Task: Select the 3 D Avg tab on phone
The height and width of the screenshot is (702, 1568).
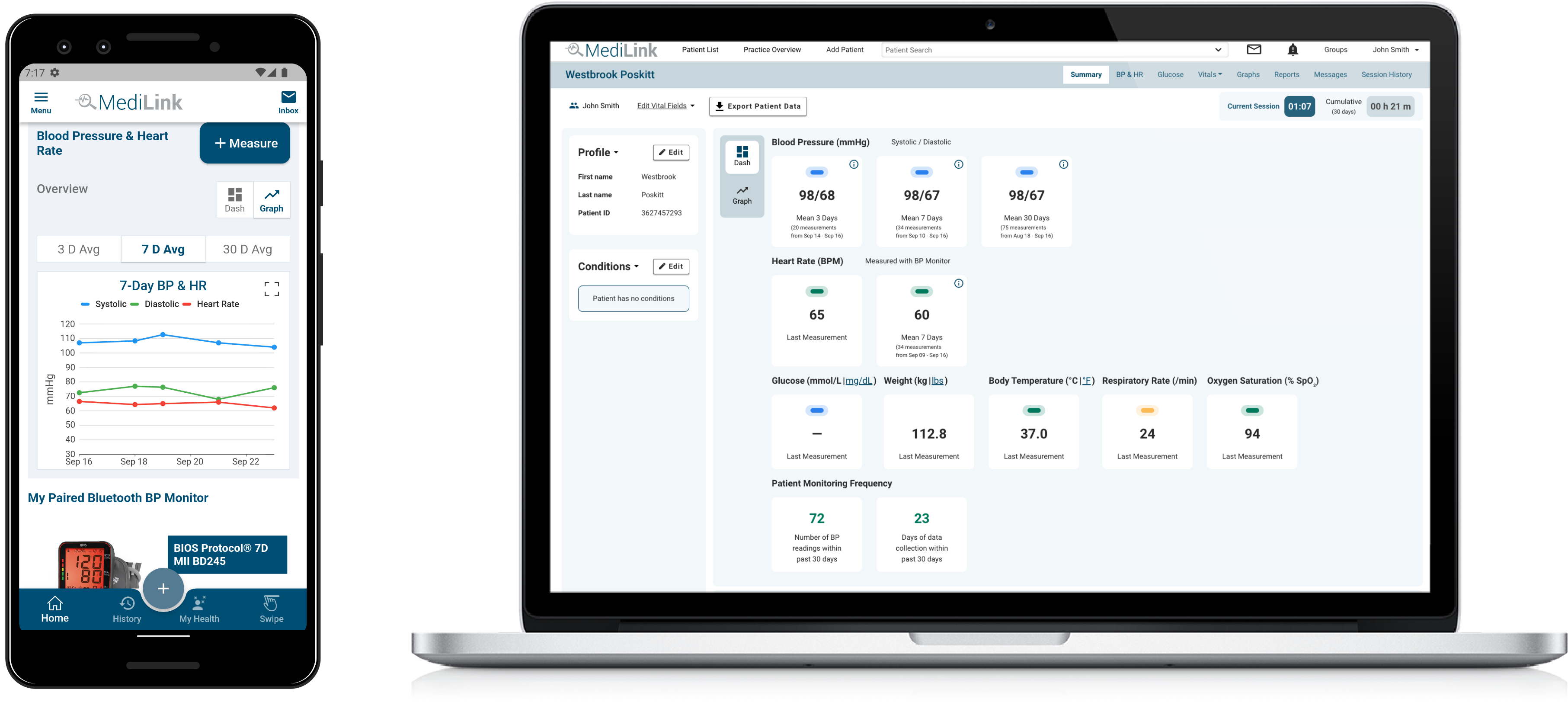Action: pos(79,249)
